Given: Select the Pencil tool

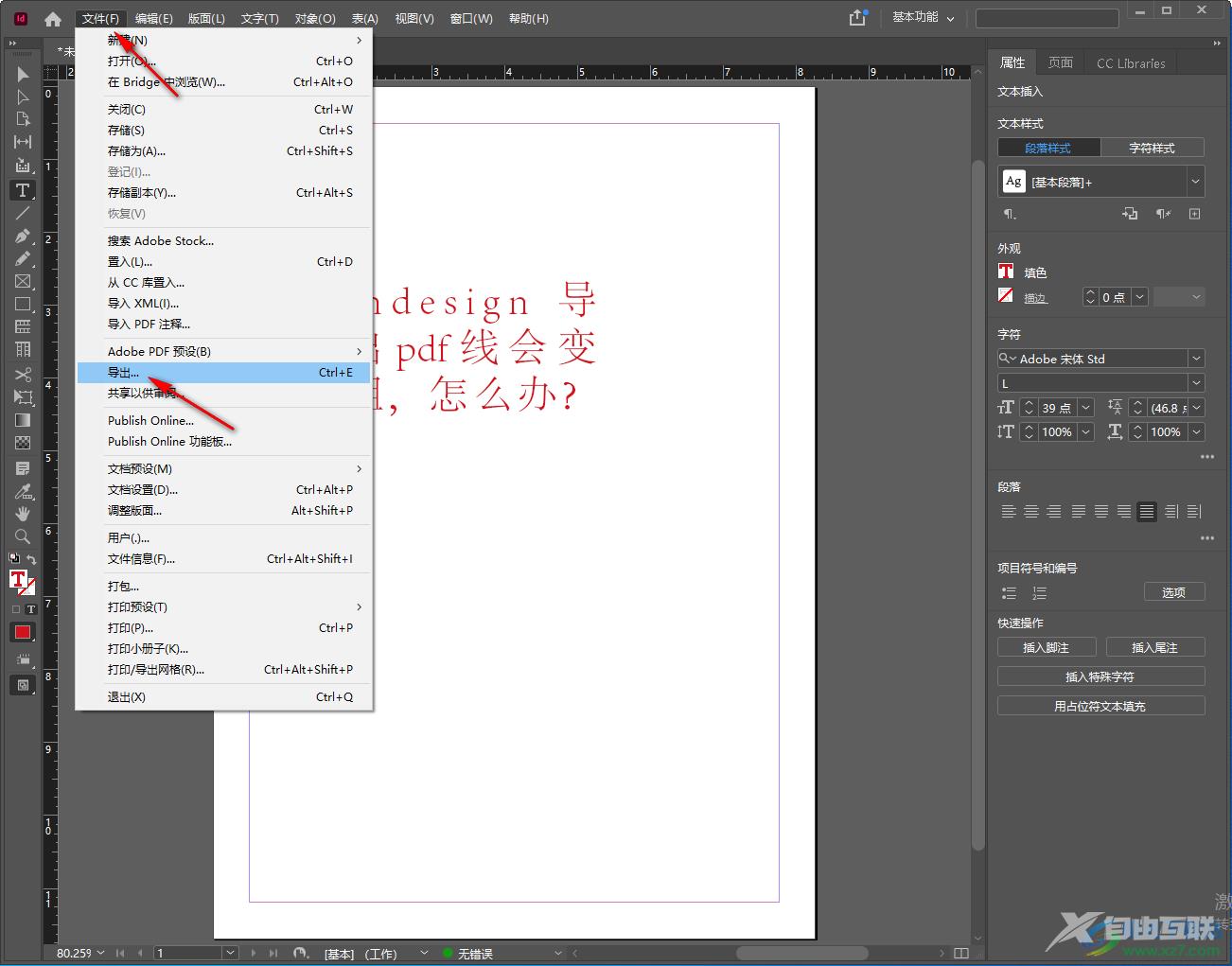Looking at the screenshot, I should point(23,258).
